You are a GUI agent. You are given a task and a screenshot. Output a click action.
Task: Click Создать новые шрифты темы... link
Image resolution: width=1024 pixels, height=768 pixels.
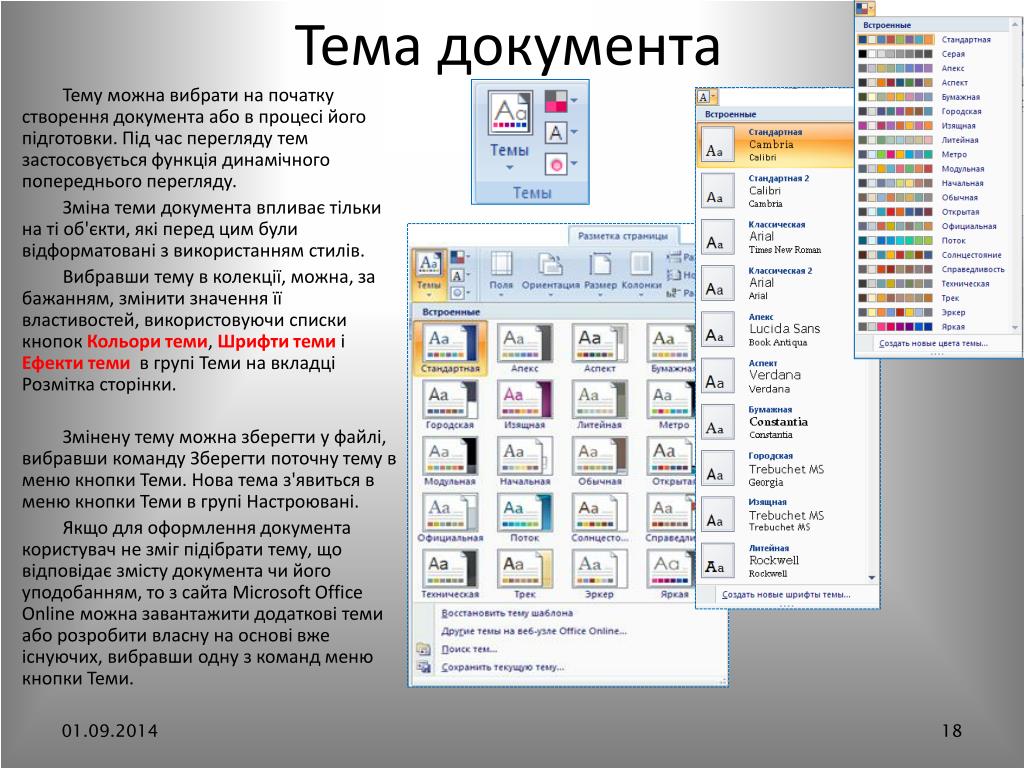786,595
